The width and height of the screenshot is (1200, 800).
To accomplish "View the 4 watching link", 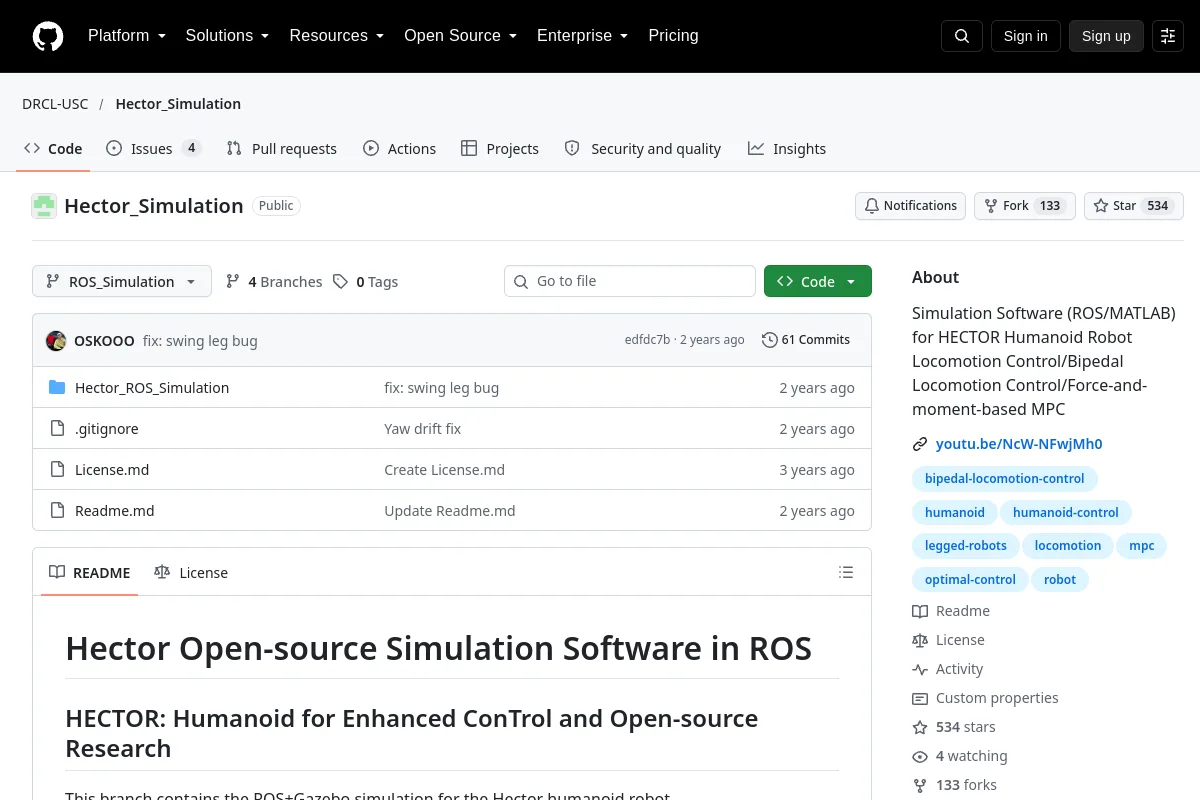I will coord(960,756).
